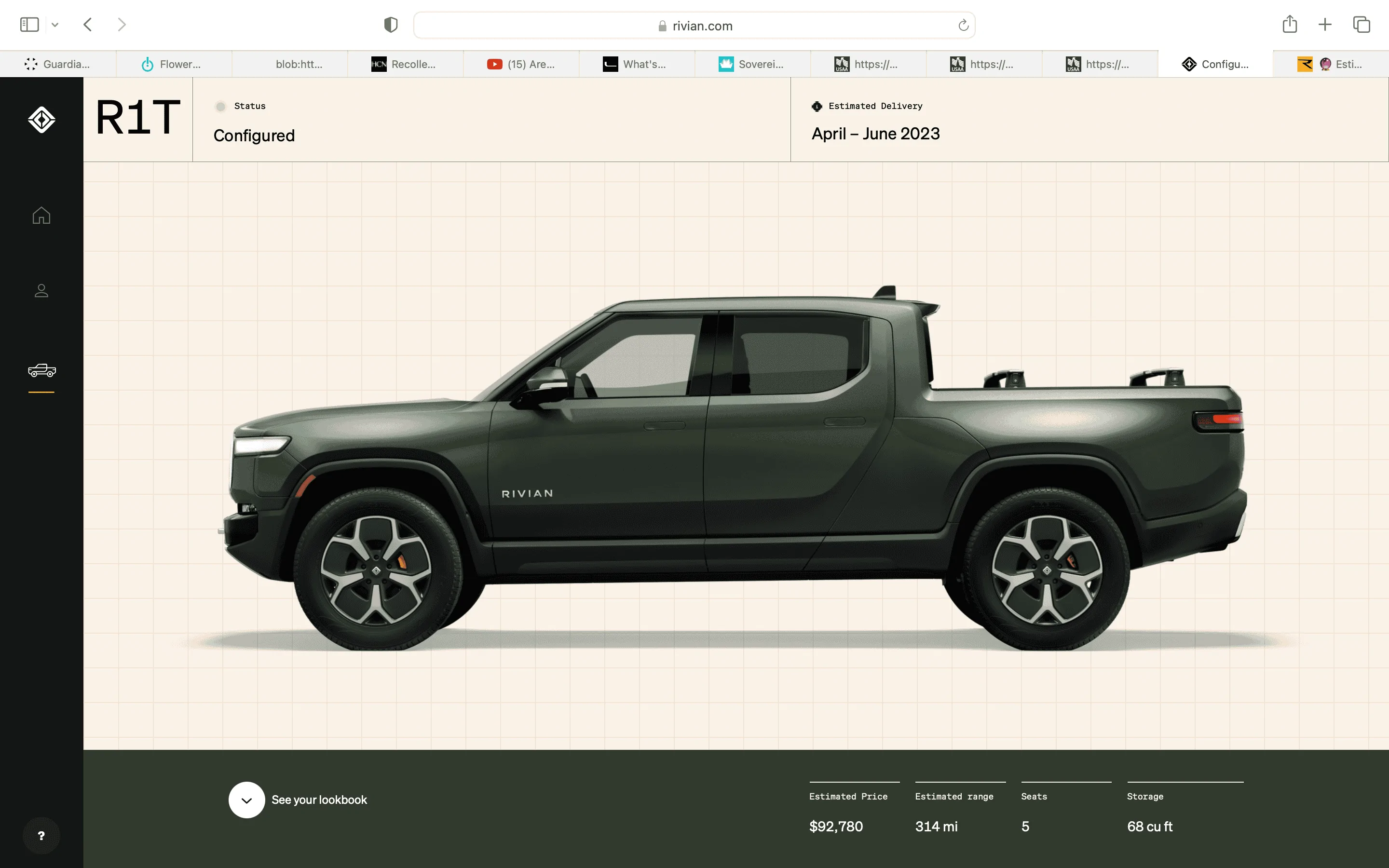Switch to Soverei... tab

[x=752, y=64]
